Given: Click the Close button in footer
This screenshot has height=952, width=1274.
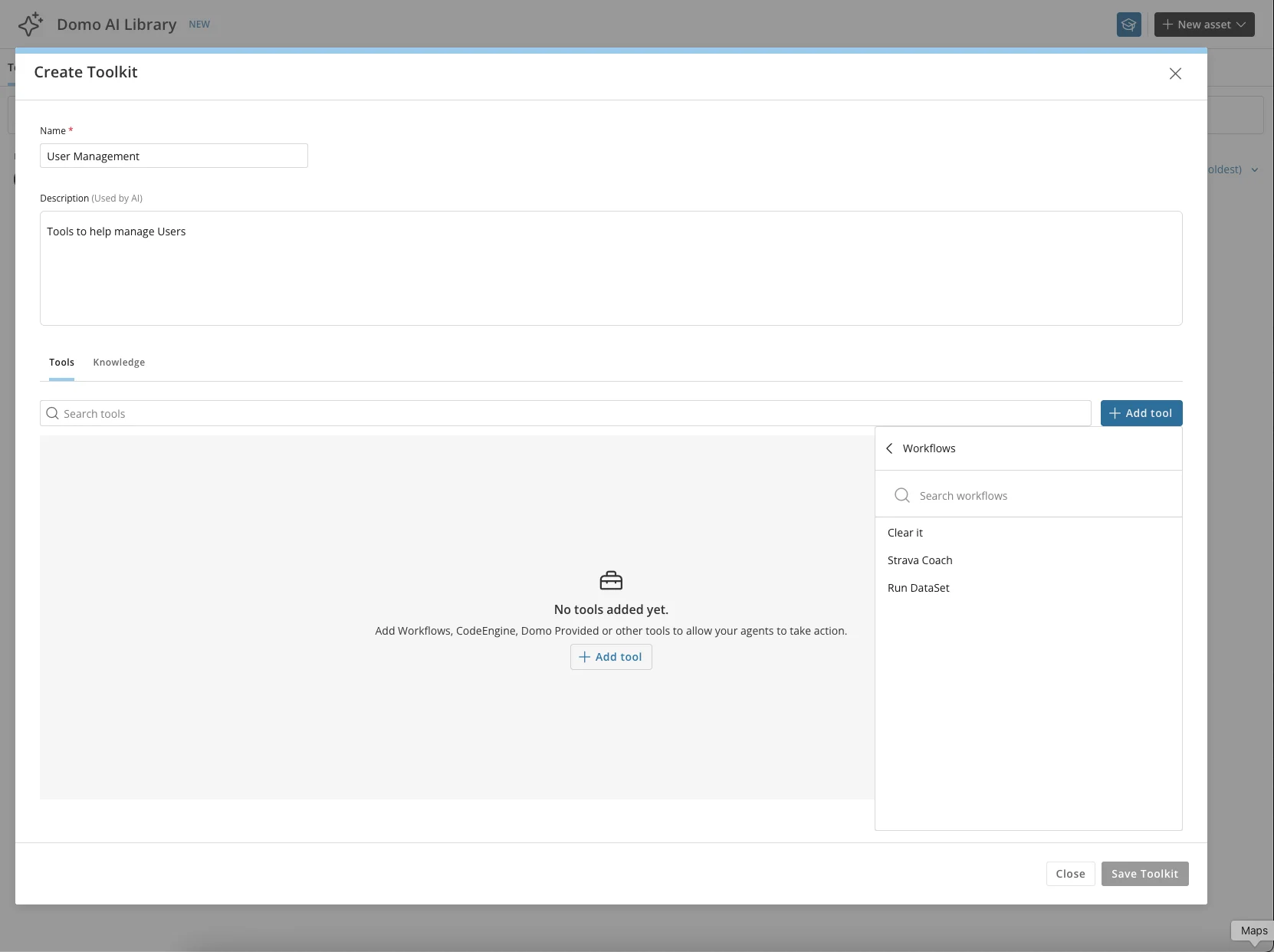Looking at the screenshot, I should (x=1070, y=874).
